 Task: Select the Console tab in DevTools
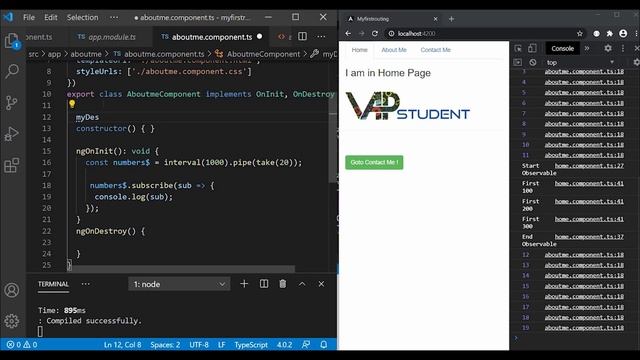tap(562, 48)
